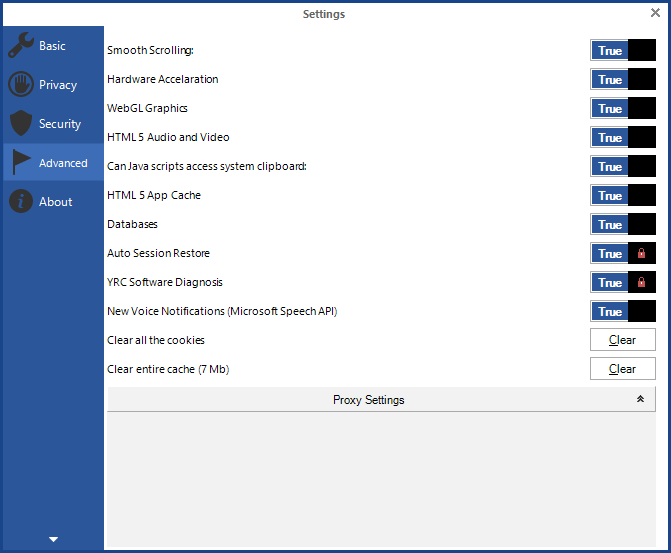671x553 pixels.
Task: Toggle HTML 5 App Cache switch
Action: click(623, 195)
